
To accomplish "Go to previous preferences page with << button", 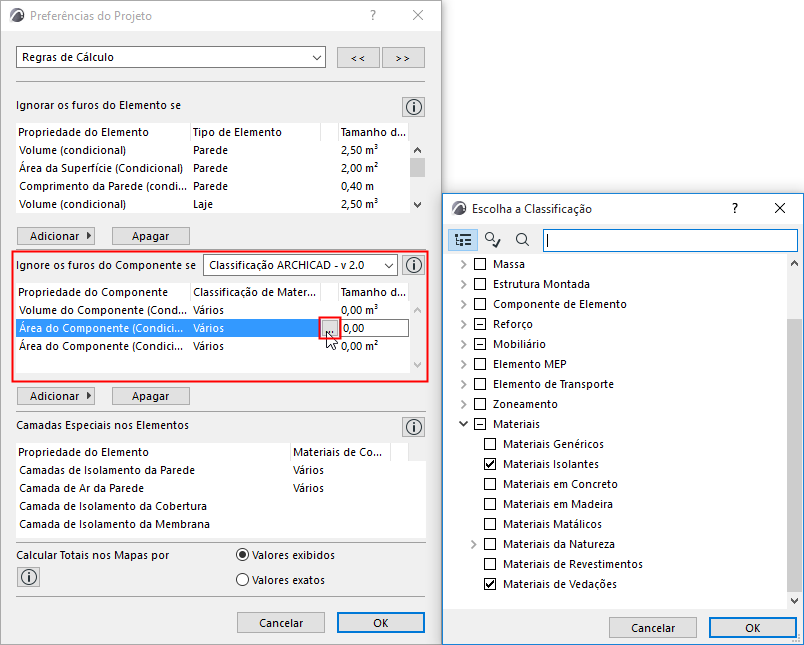I will (358, 57).
